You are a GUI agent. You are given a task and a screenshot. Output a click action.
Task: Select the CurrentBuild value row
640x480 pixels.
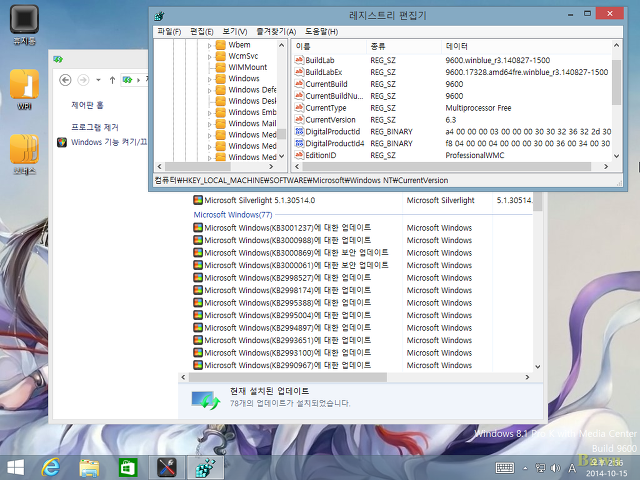pos(452,84)
